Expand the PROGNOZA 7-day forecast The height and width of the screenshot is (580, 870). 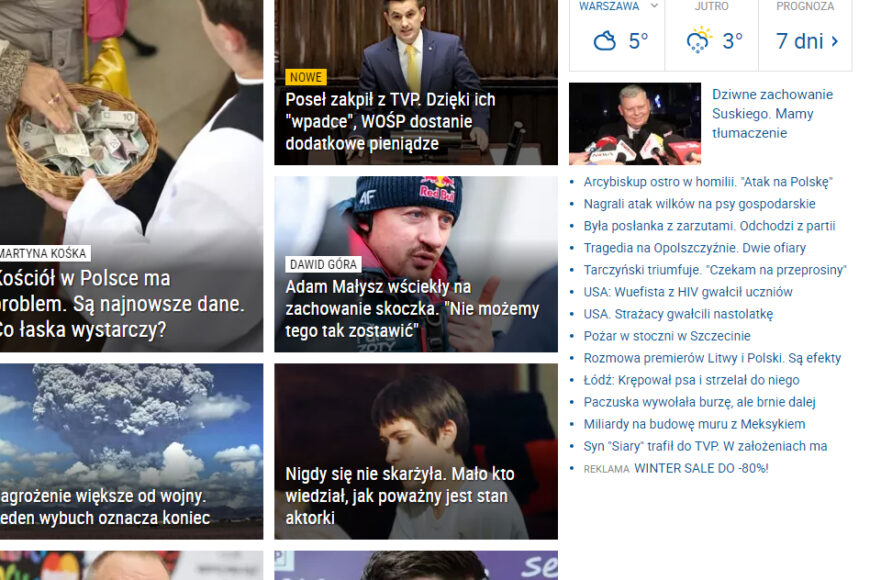click(x=805, y=39)
